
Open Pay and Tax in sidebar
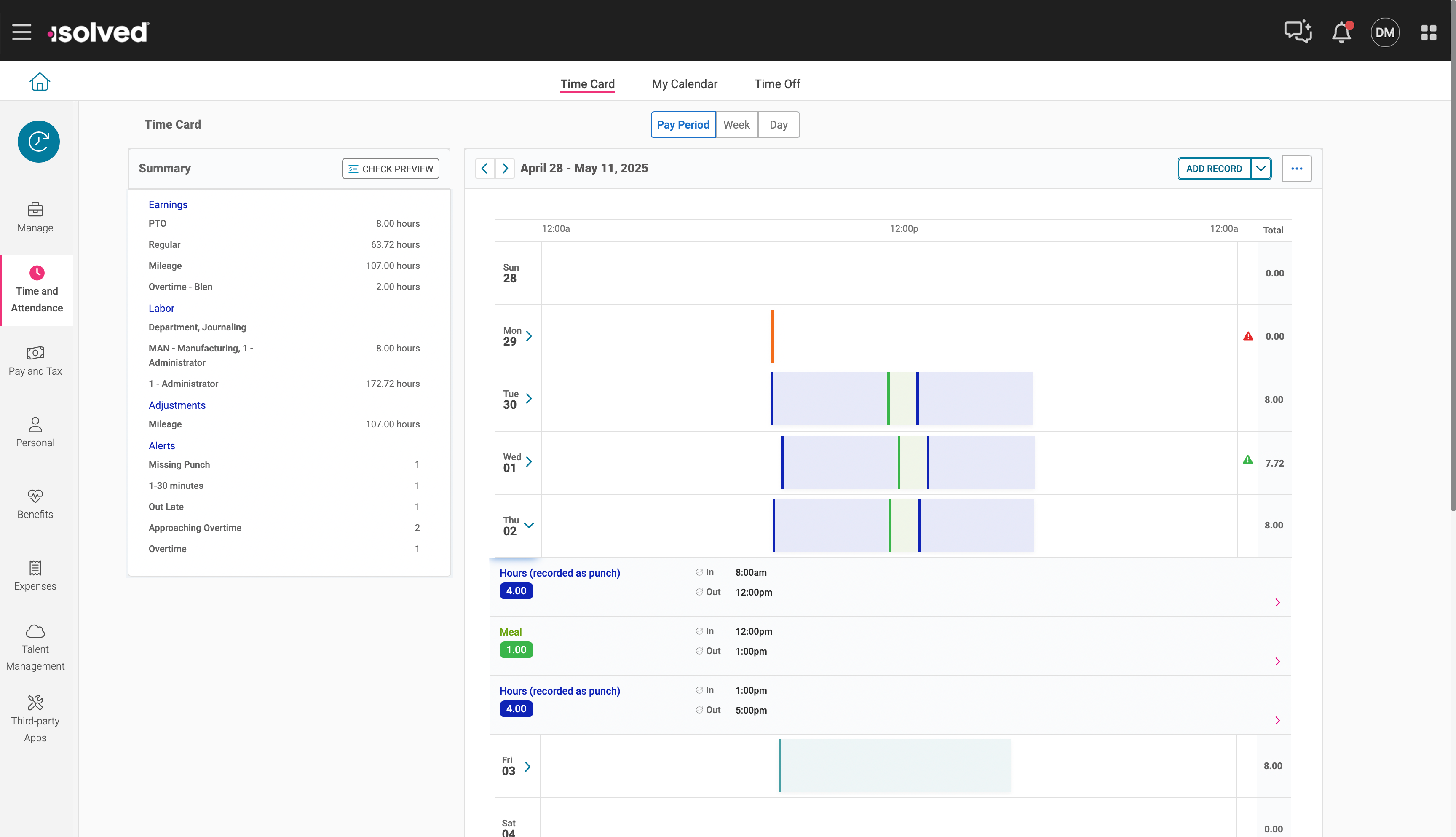point(35,360)
